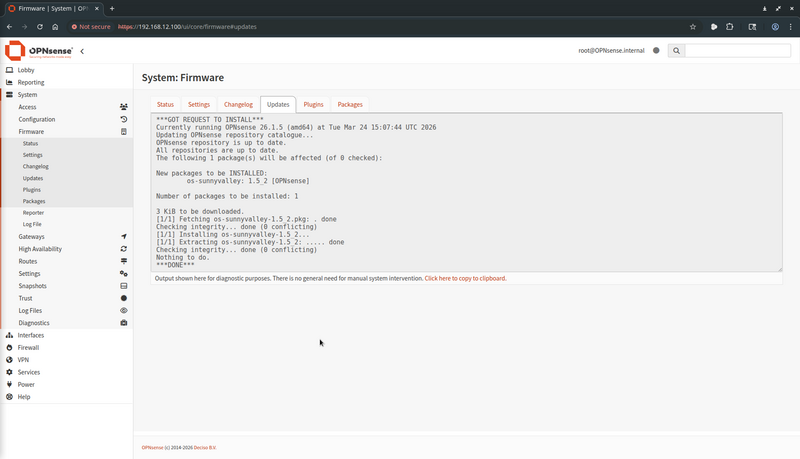The image size is (800, 459).
Task: Click the Trust certificate icon
Action: click(x=123, y=298)
